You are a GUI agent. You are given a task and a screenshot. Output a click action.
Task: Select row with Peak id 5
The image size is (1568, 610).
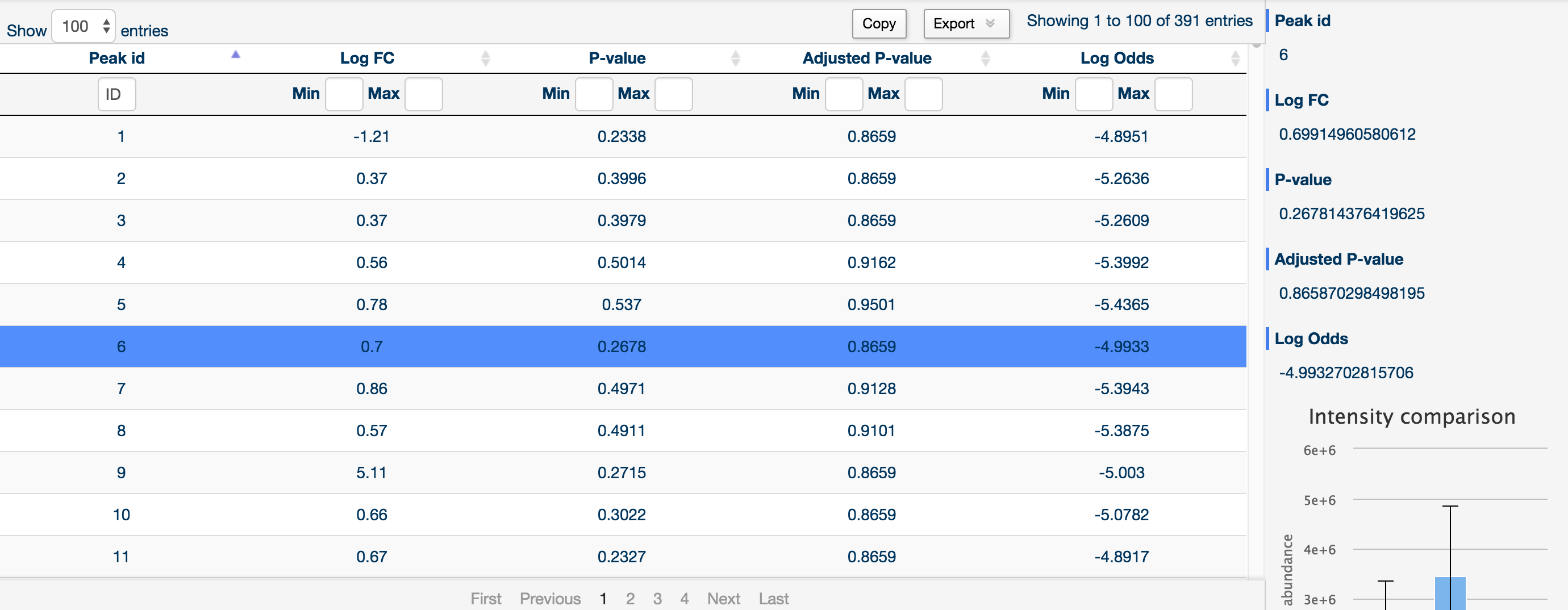pyautogui.click(x=623, y=304)
